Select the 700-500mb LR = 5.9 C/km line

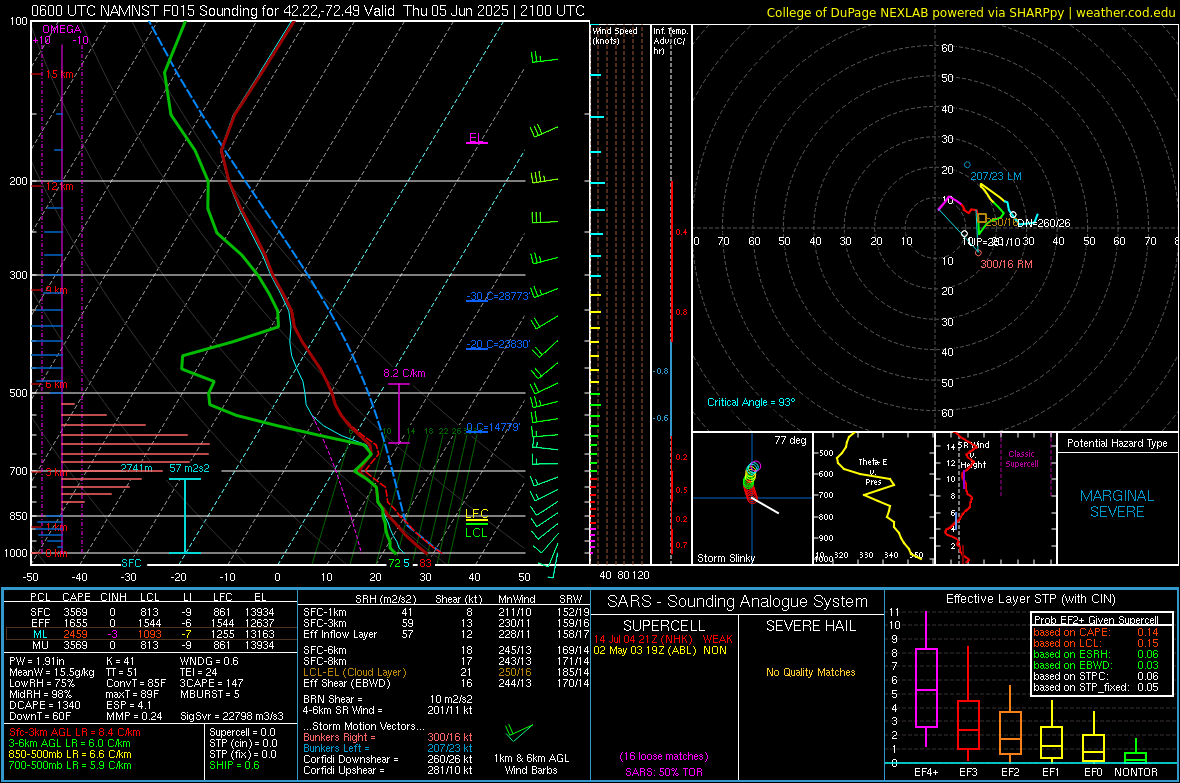[x=70, y=765]
